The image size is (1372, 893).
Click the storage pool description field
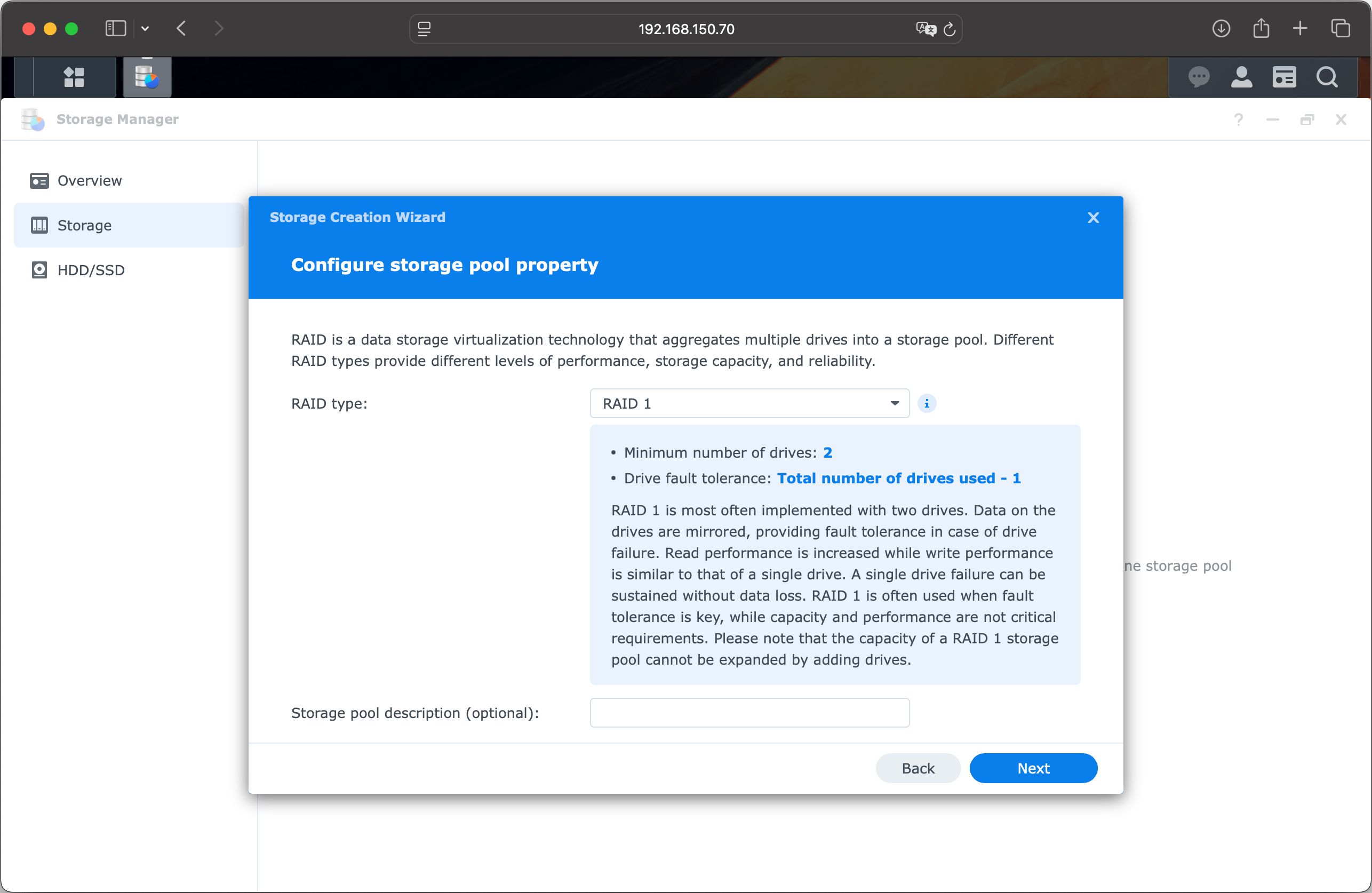coord(749,713)
